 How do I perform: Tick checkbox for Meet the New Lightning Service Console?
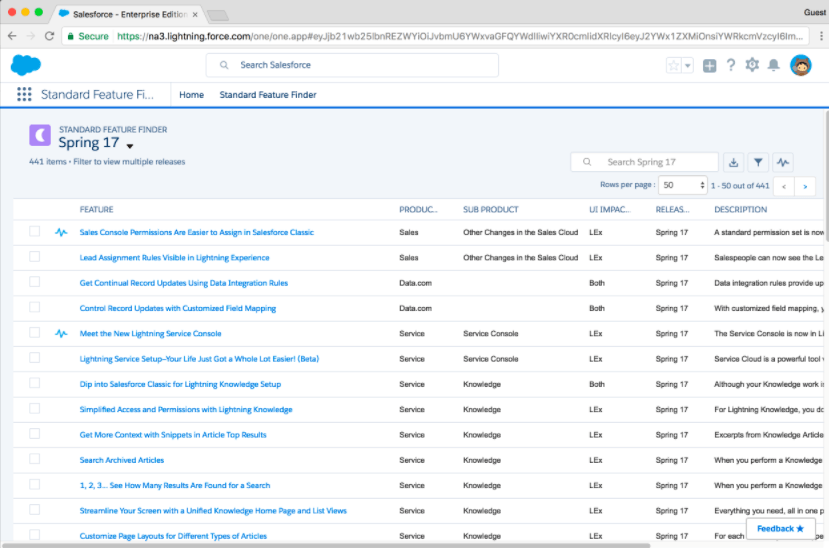[34, 333]
